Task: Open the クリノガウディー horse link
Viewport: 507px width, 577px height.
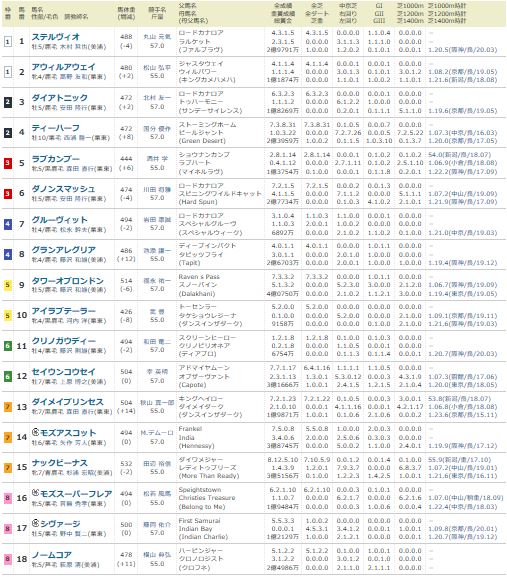Action: [64, 341]
